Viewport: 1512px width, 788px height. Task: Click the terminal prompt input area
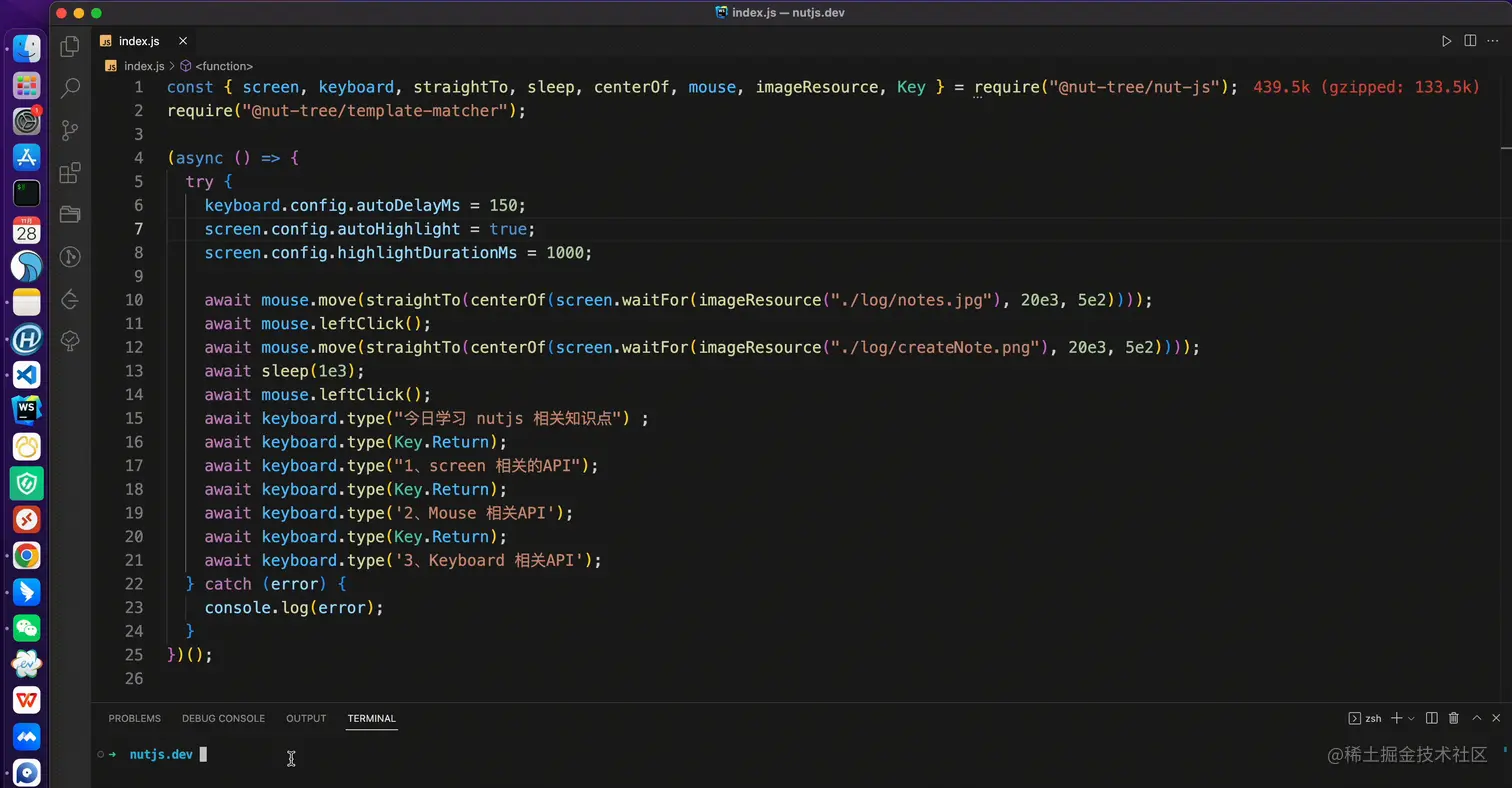click(203, 754)
